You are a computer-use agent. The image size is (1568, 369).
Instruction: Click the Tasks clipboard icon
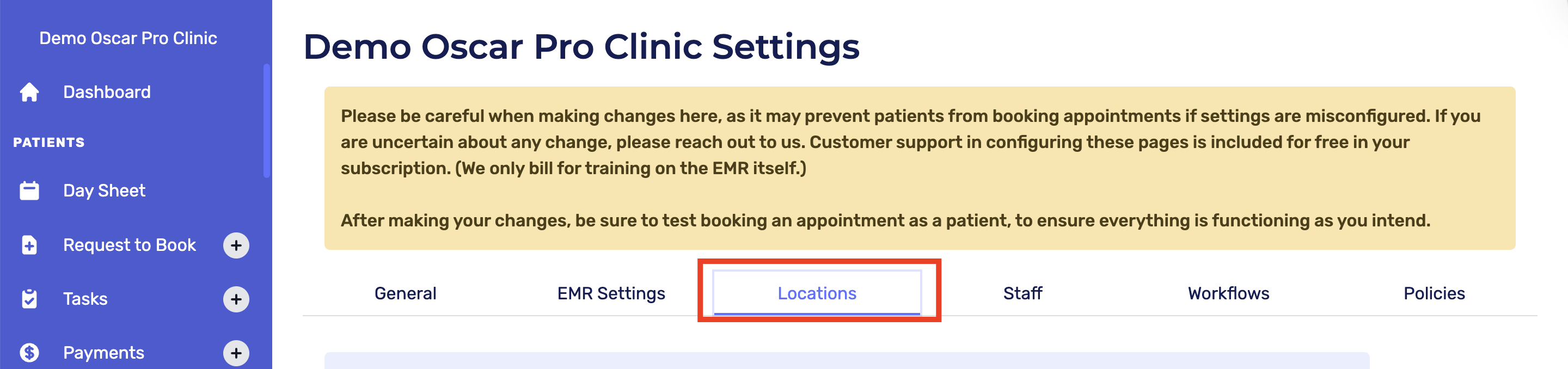[29, 299]
